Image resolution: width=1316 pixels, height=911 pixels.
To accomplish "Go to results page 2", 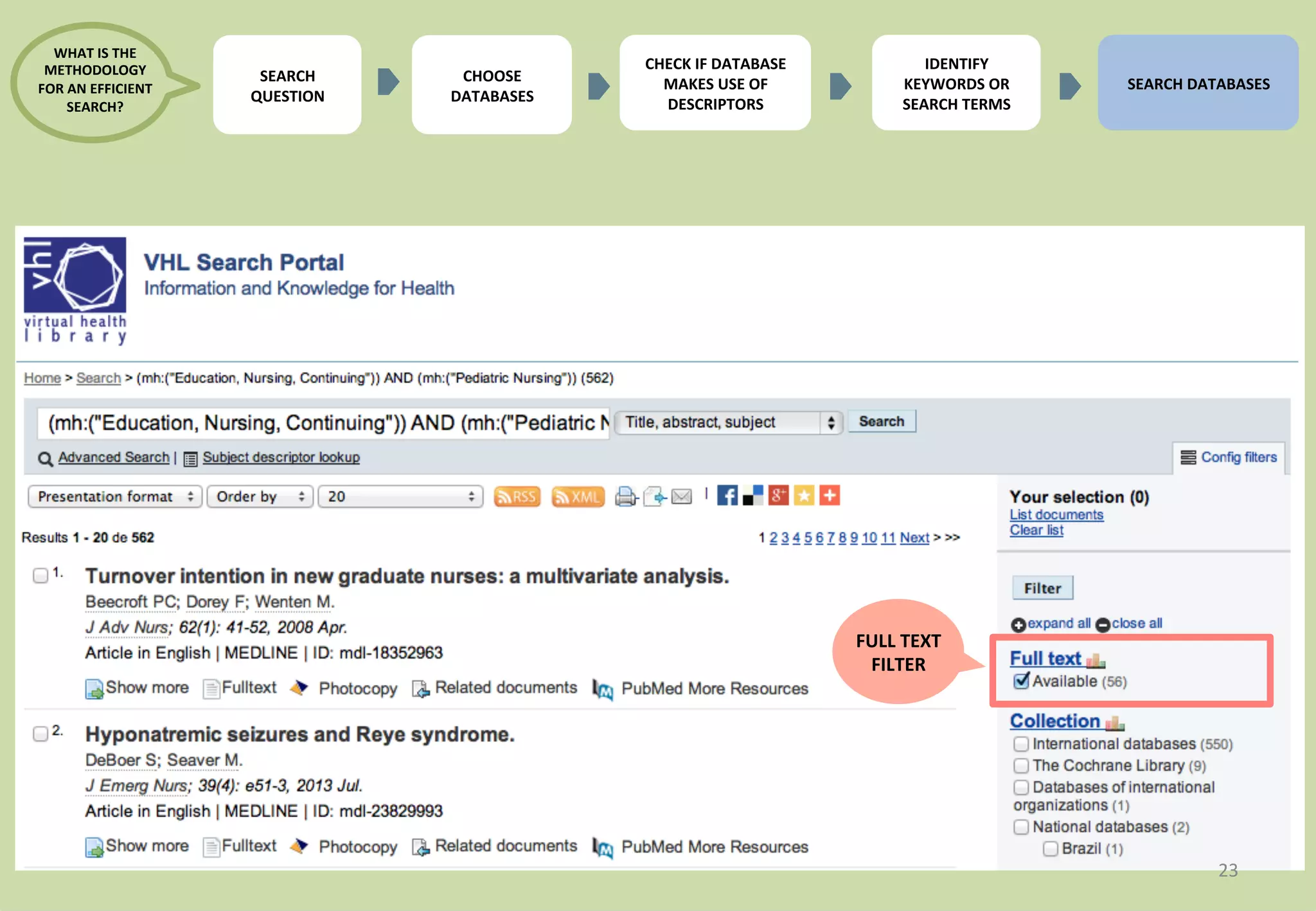I will tap(773, 538).
